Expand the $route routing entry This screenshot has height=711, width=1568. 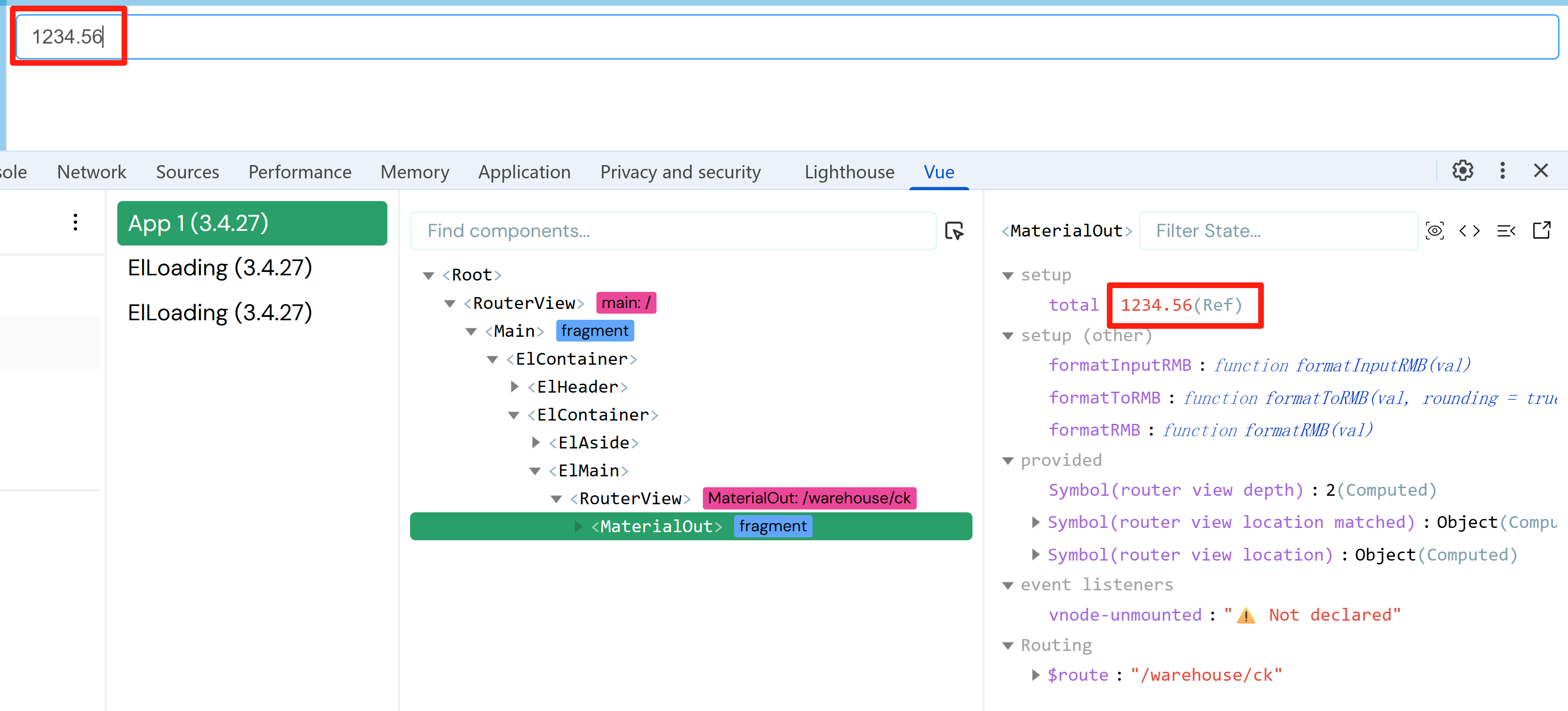pyautogui.click(x=1035, y=675)
